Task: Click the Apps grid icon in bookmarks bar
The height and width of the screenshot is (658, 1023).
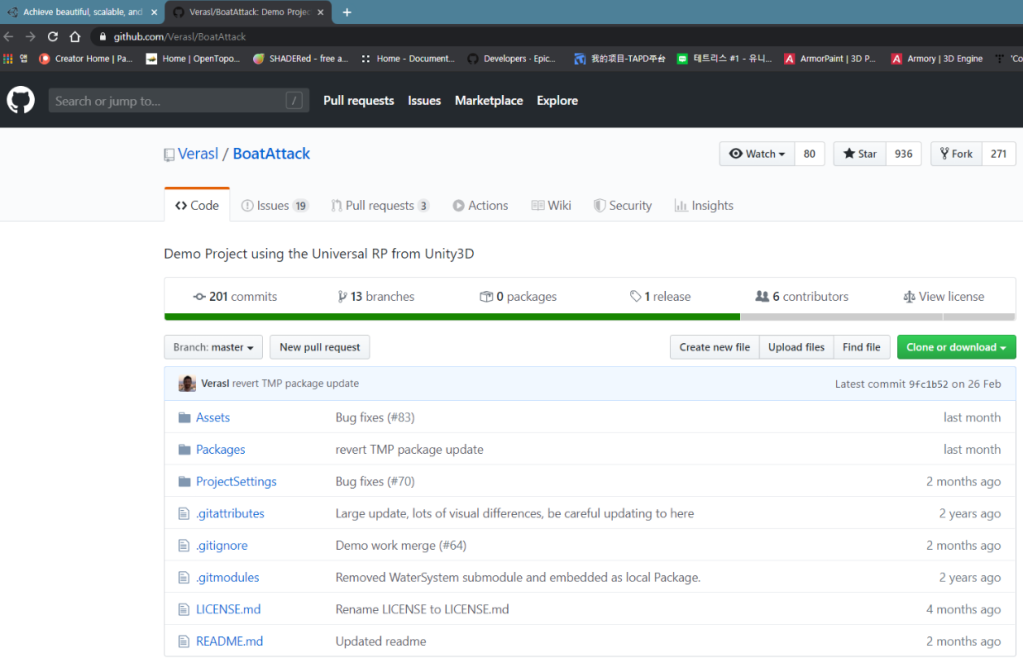Action: pyautogui.click(x=9, y=59)
